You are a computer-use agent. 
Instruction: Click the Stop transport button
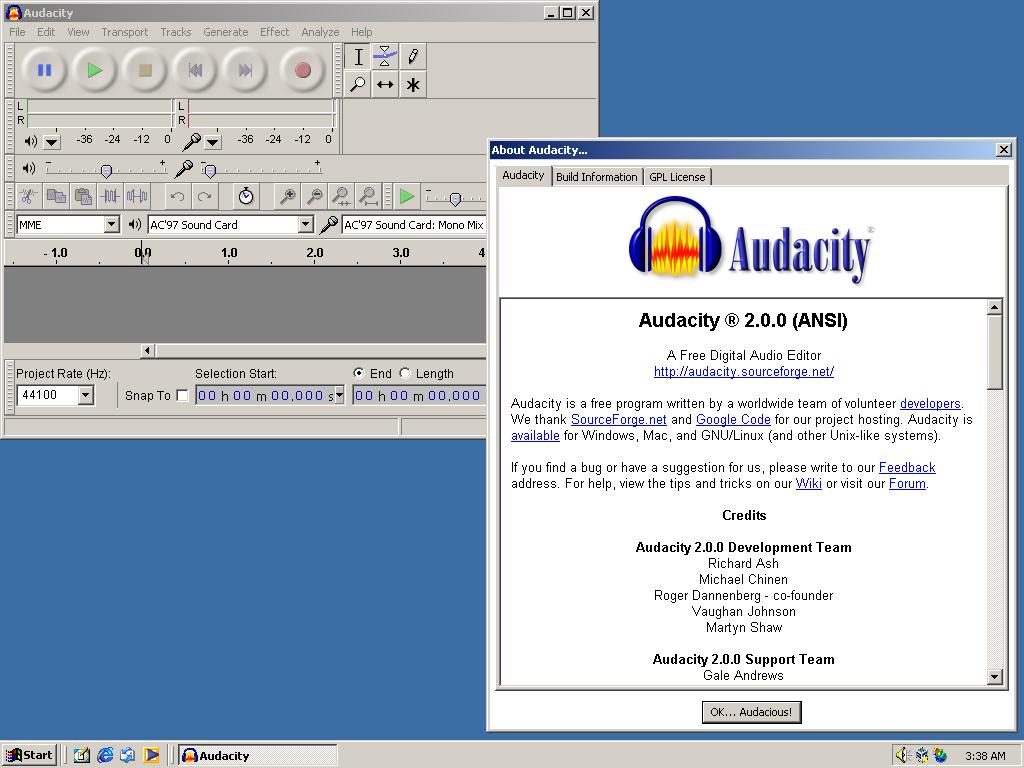click(x=145, y=70)
